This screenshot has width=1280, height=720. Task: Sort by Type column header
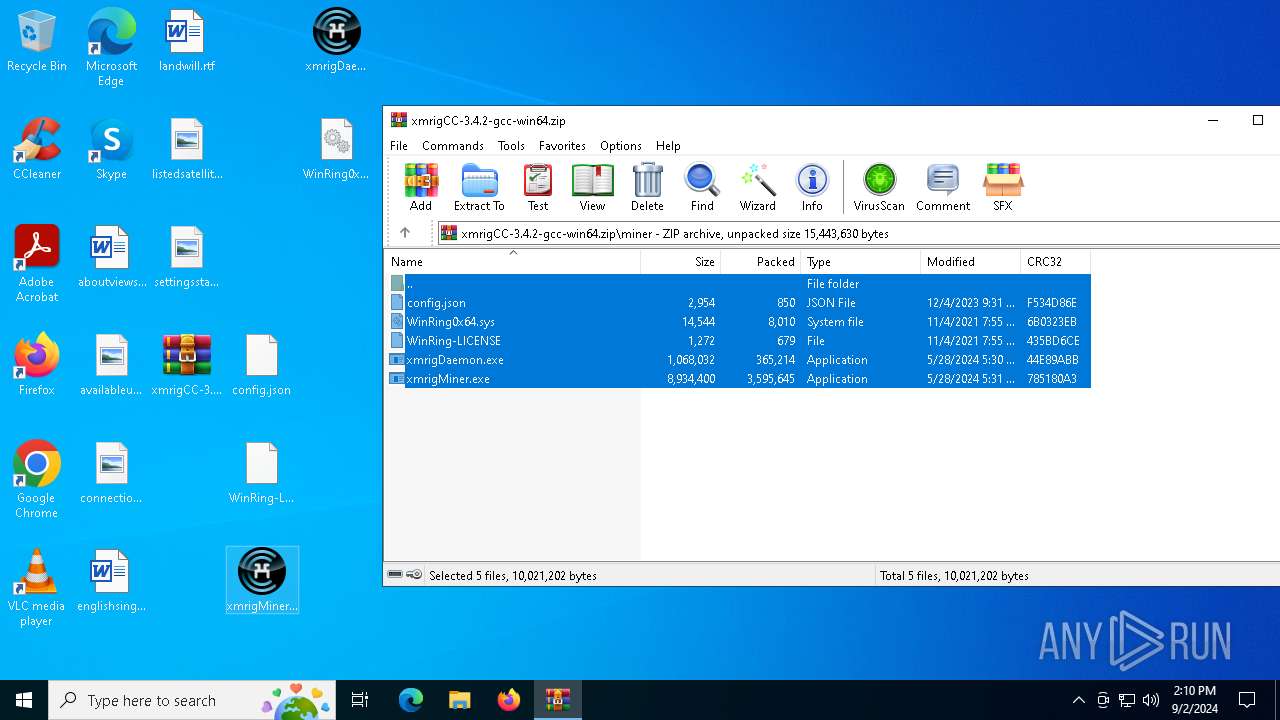[x=860, y=262]
